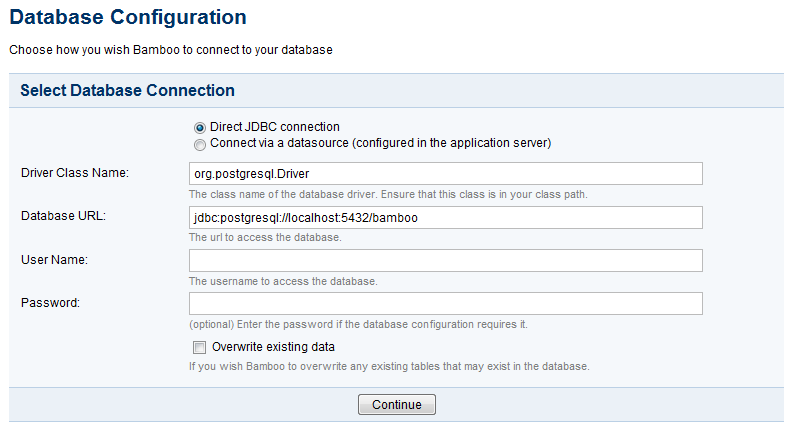
Task: Click the "Password:" label
Action: 50,303
